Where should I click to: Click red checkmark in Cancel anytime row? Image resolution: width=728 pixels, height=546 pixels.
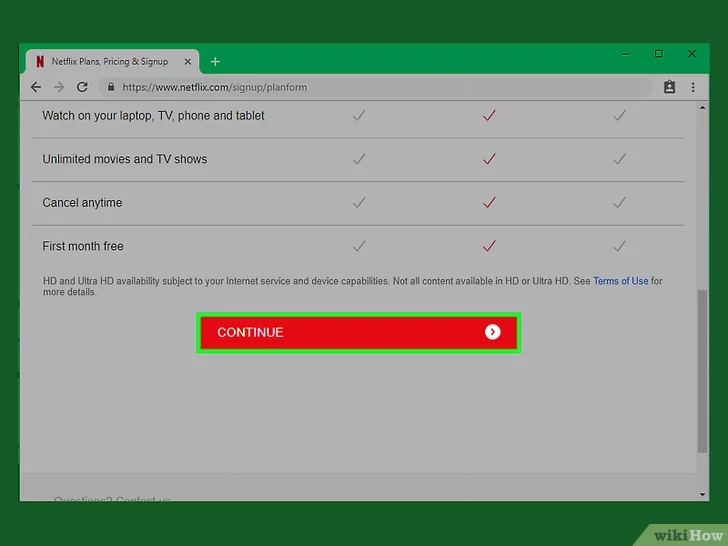point(489,202)
